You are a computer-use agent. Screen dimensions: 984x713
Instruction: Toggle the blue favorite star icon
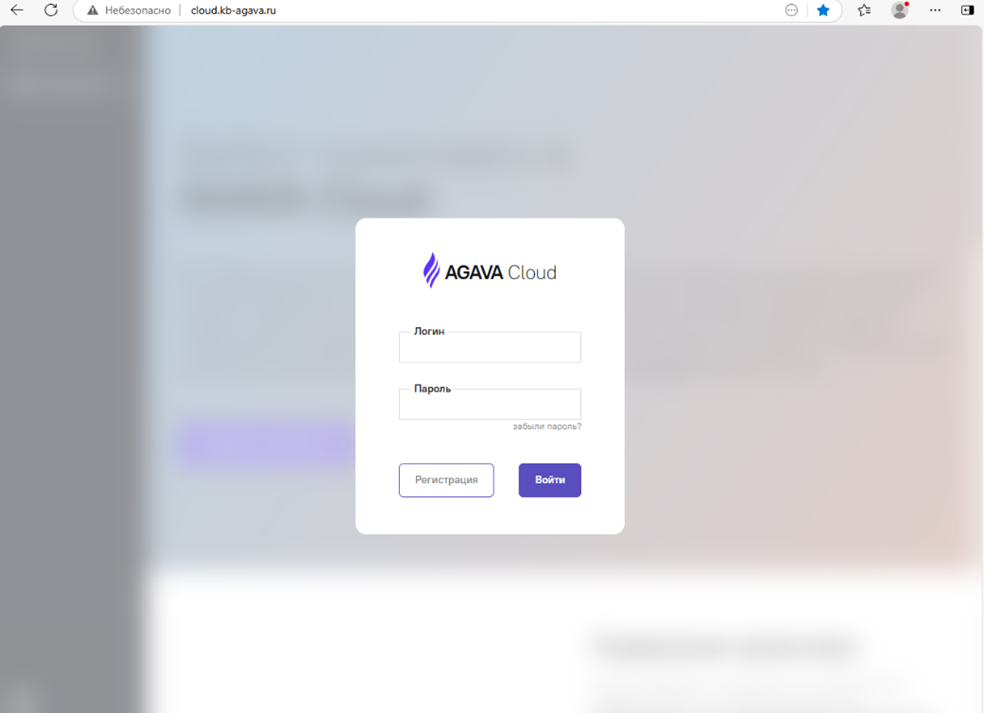pyautogui.click(x=823, y=10)
